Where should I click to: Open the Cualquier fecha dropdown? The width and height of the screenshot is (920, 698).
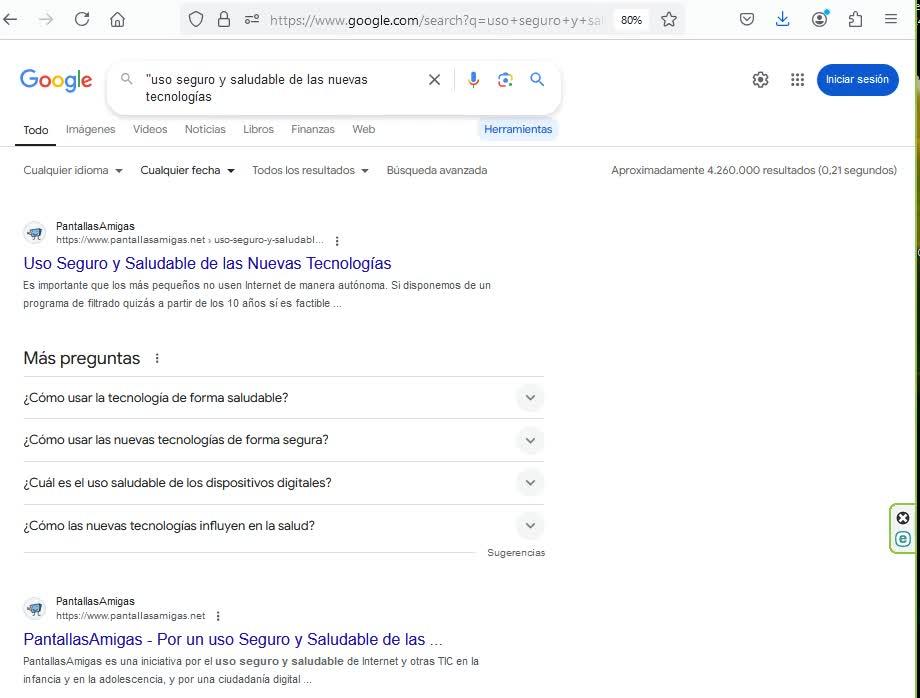187,170
